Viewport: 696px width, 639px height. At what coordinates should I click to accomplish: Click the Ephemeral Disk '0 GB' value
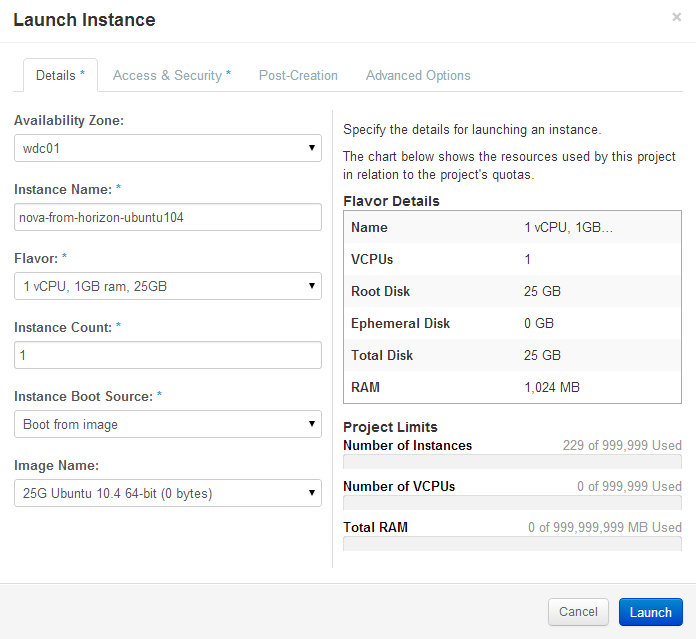point(538,323)
